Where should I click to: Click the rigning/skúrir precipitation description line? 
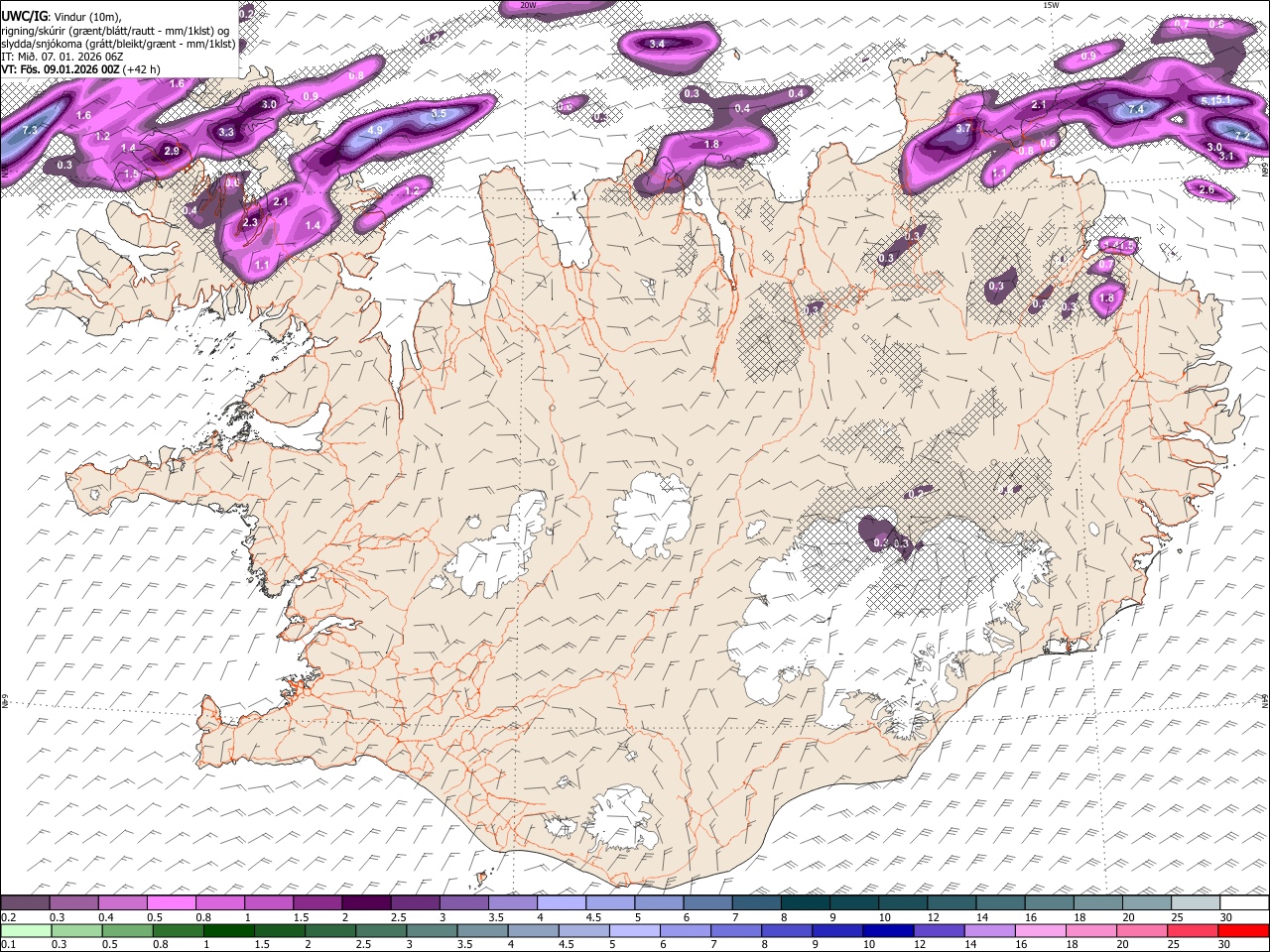(115, 30)
